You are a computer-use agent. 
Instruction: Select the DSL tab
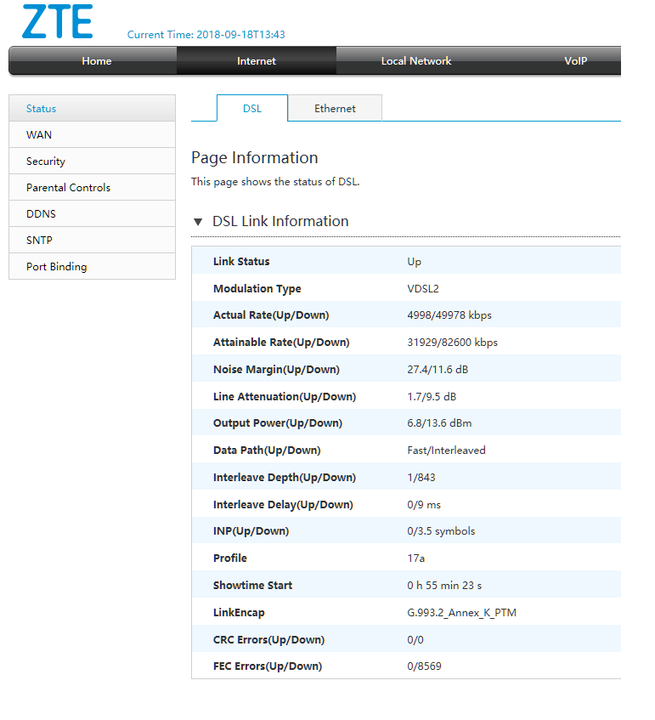point(252,108)
